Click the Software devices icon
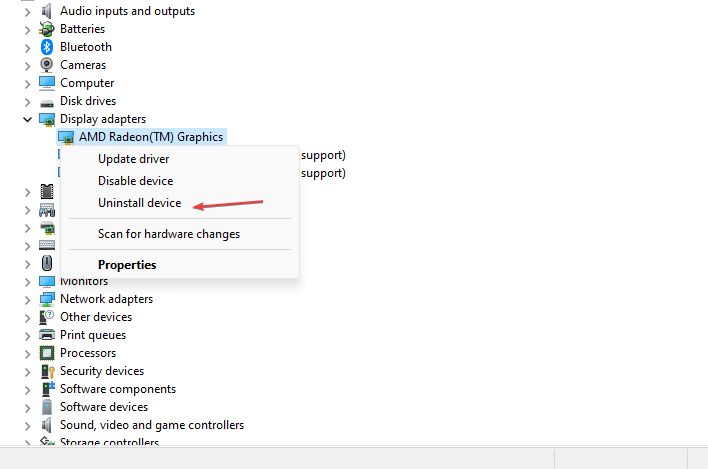The height and width of the screenshot is (469, 708). pyautogui.click(x=47, y=407)
